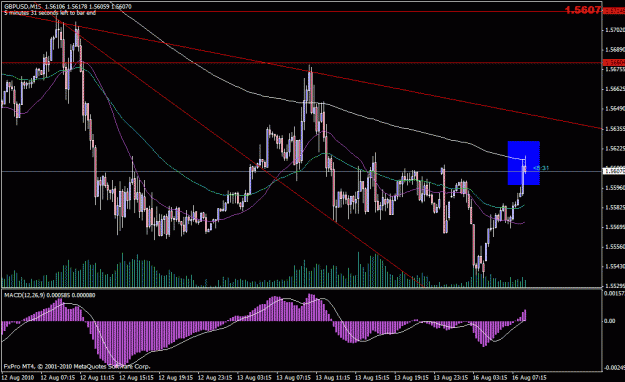Screen dimensions: 625x382
Task: Click the '13 Aug 23:15' time axis label
Action: point(451,377)
